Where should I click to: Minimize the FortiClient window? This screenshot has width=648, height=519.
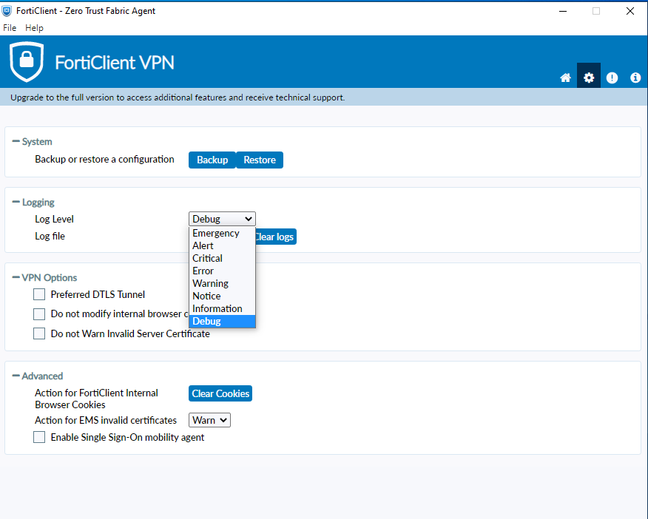(x=563, y=11)
